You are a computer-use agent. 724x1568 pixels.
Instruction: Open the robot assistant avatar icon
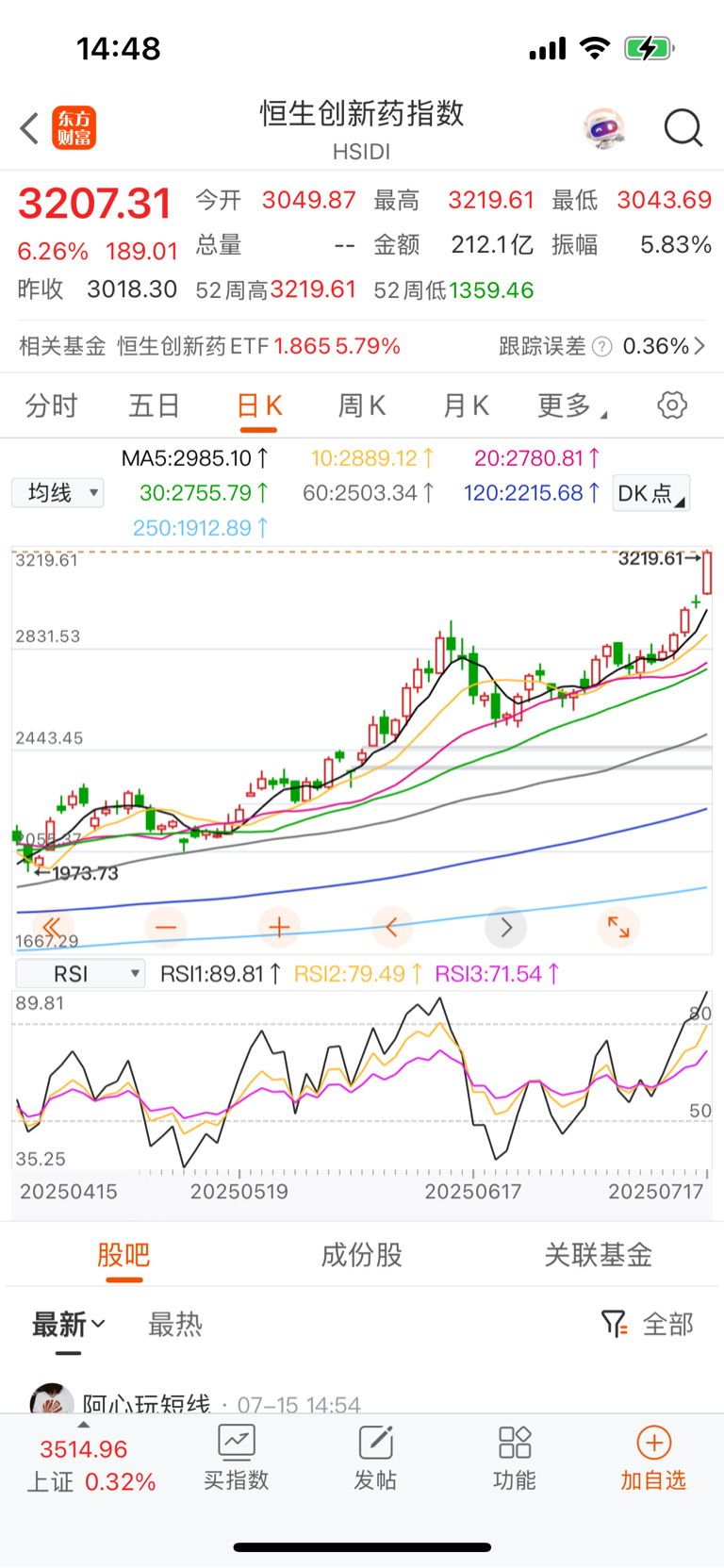[x=604, y=128]
